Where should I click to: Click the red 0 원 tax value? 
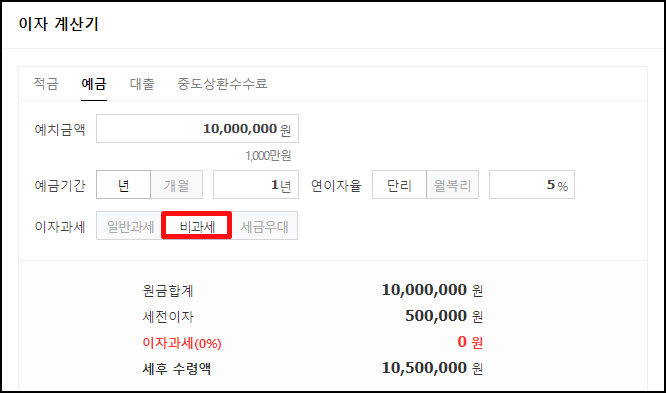[470, 342]
